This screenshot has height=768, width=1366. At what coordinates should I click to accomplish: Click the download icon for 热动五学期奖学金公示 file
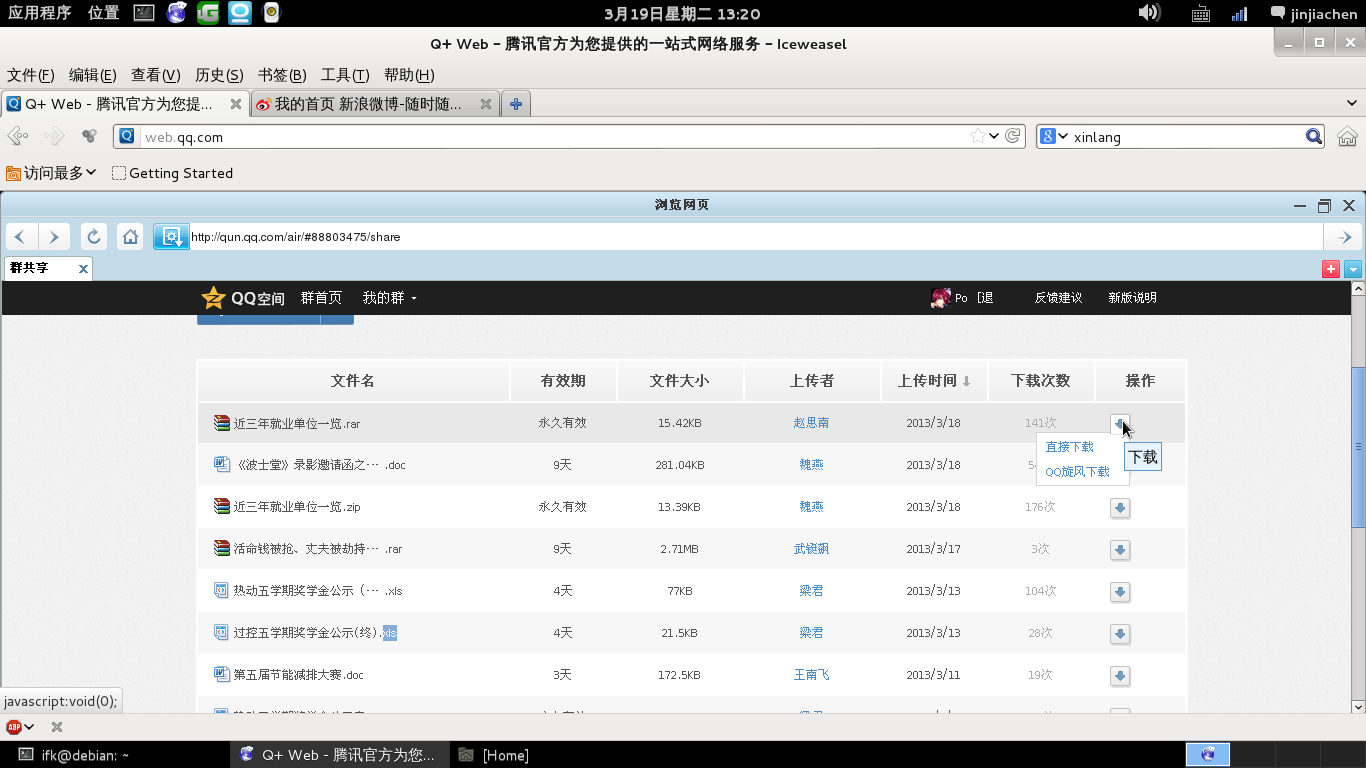coord(1120,592)
